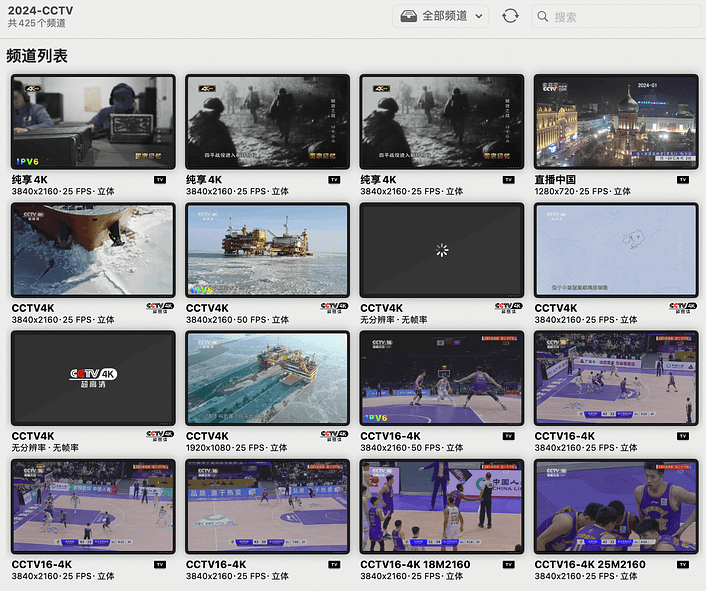The image size is (706, 591).
Task: Click the CCTV 4K logo beside CCTV4K 1920x1080
Action: click(x=334, y=436)
